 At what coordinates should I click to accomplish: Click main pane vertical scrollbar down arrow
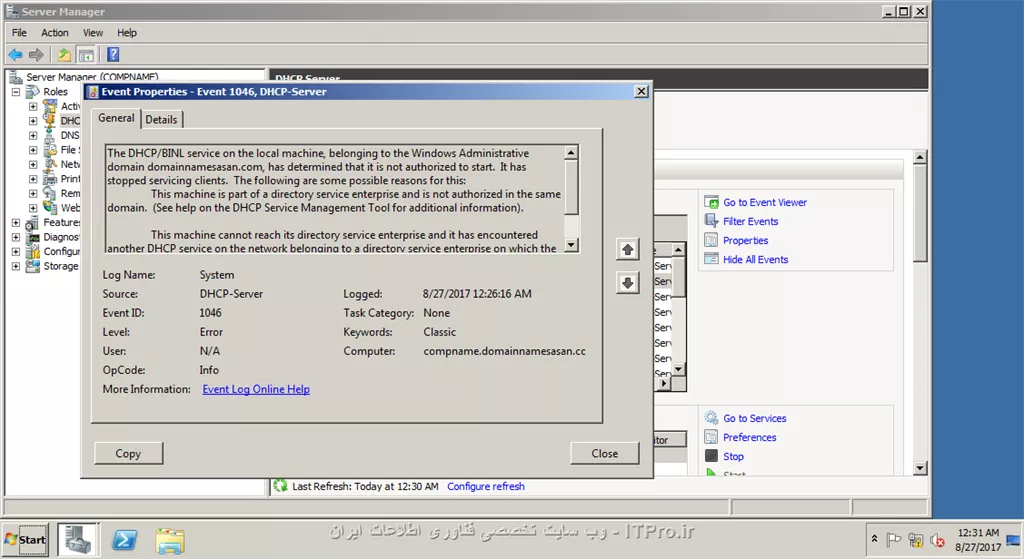pos(920,468)
